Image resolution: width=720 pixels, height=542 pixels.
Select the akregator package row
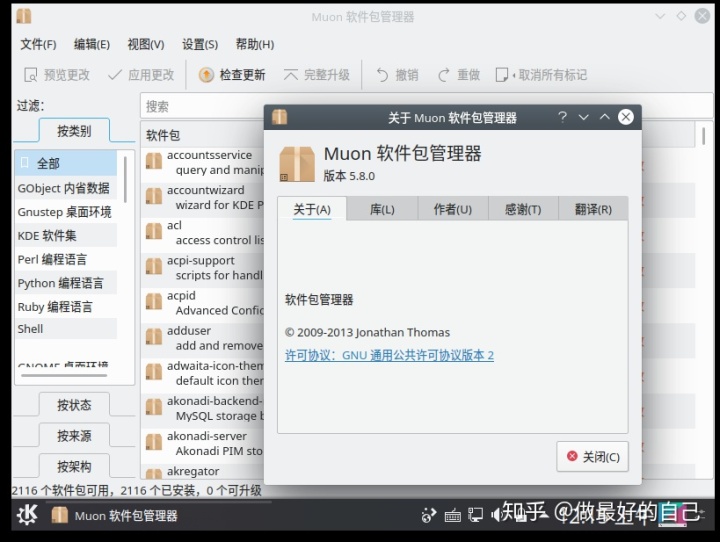[x=202, y=472]
